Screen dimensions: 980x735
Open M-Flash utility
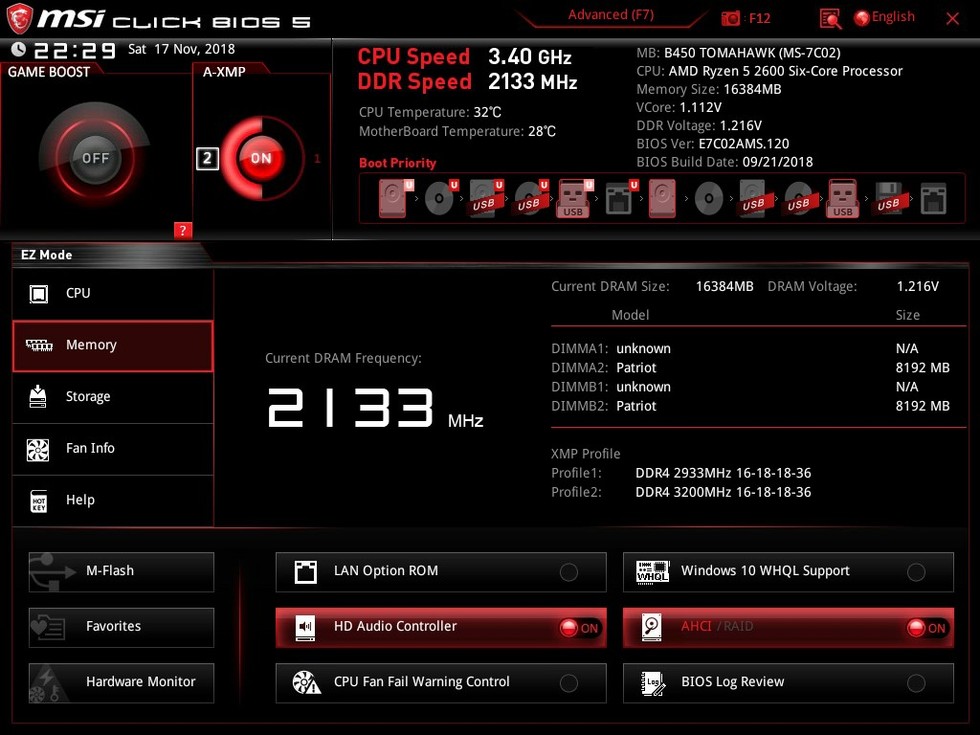[x=121, y=572]
